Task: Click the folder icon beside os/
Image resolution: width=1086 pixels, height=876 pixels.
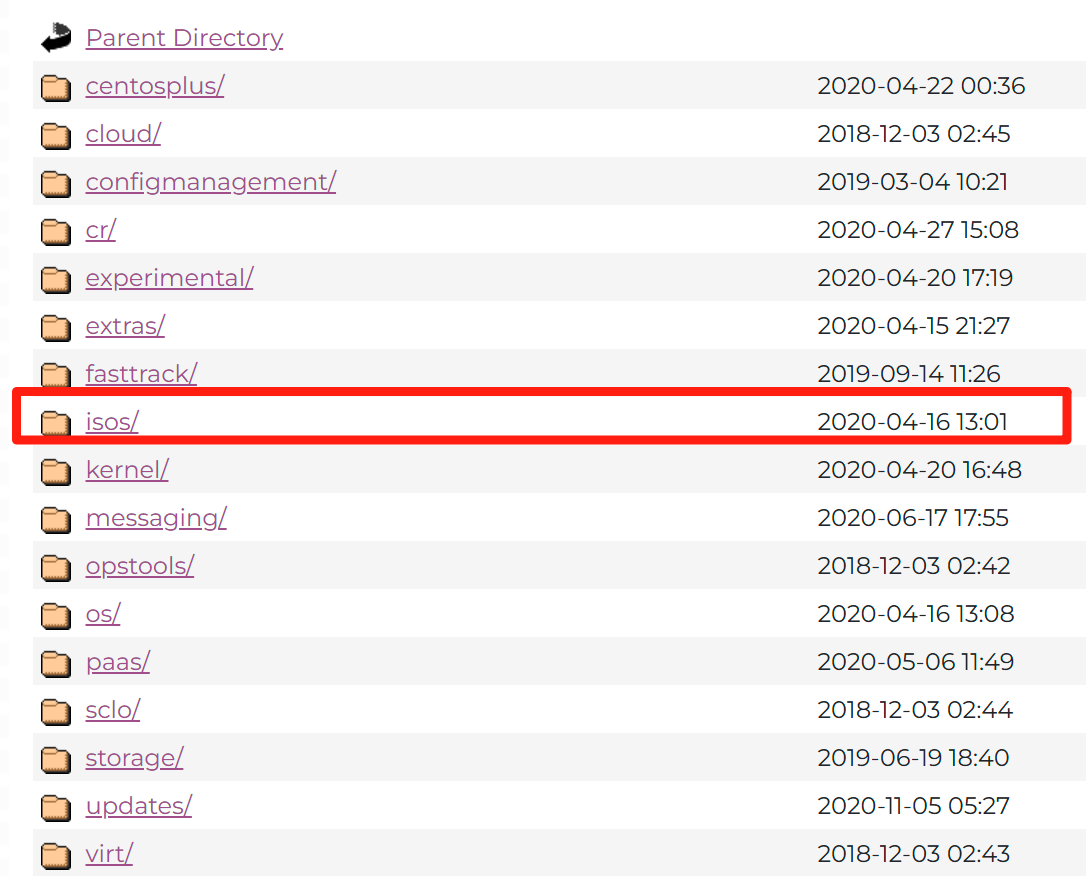Action: point(56,616)
